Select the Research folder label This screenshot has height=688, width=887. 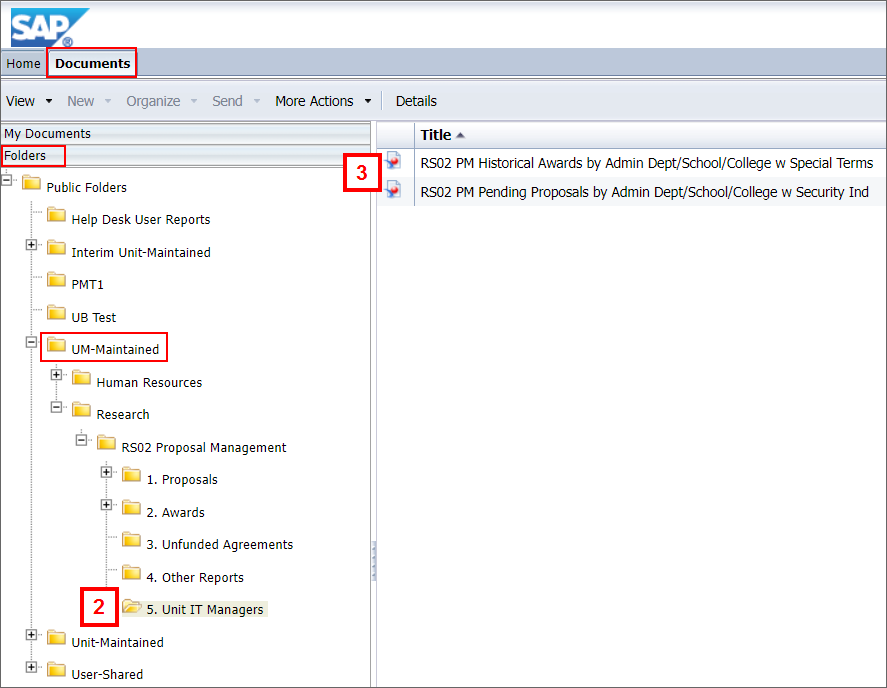click(x=123, y=415)
